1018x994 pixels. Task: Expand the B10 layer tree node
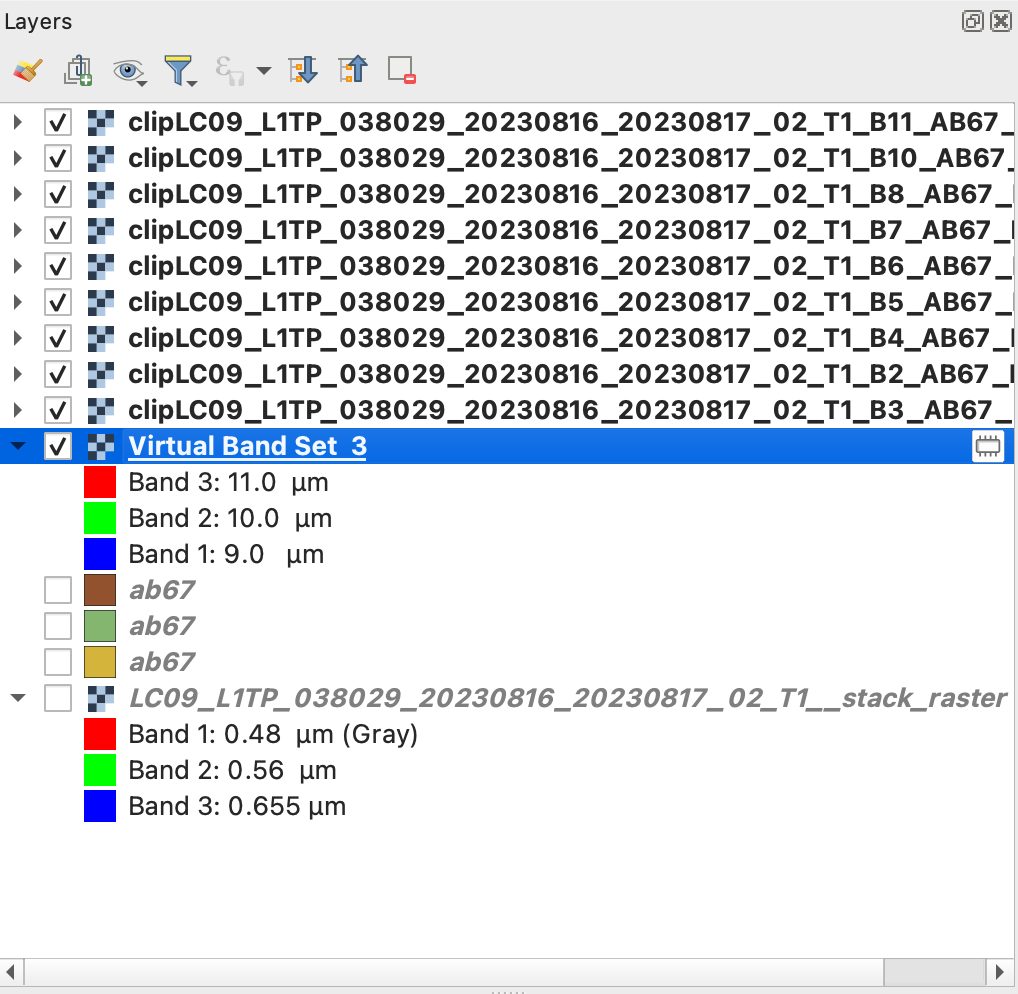coord(18,158)
